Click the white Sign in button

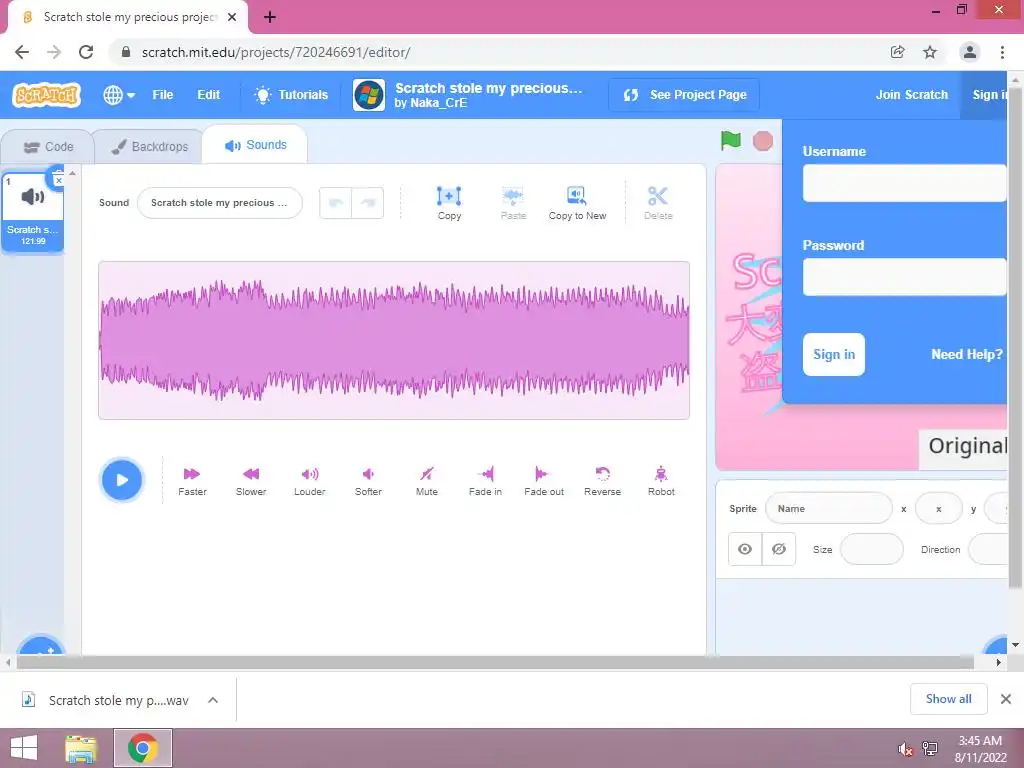834,355
